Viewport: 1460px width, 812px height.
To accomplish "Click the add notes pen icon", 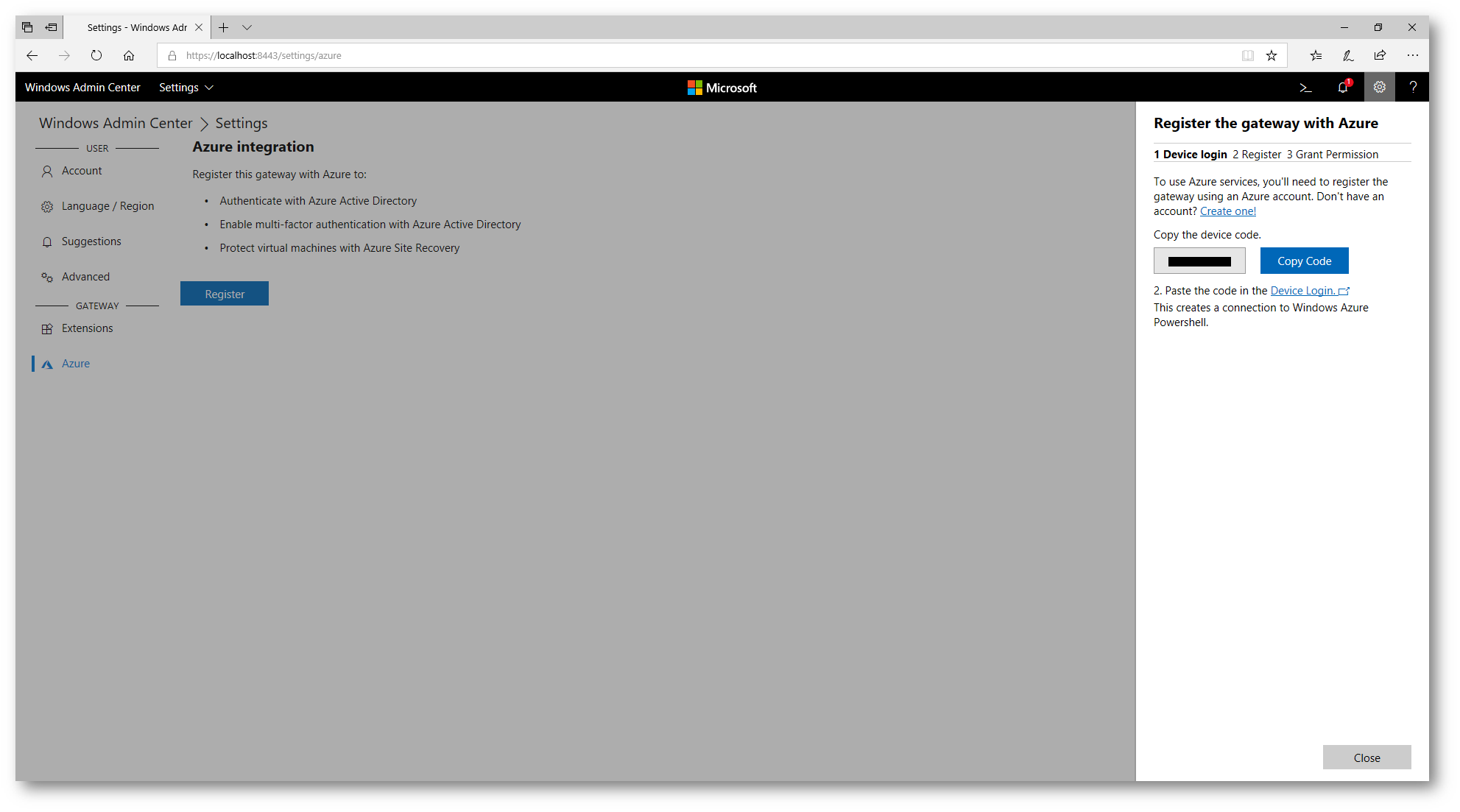I will (1348, 55).
